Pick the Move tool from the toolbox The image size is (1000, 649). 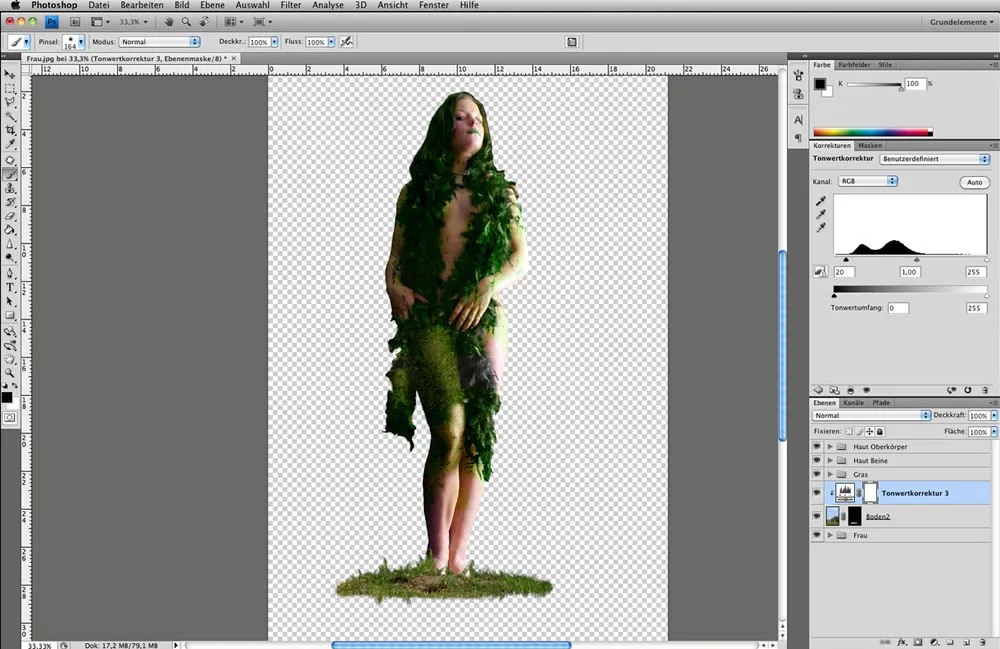coord(10,74)
